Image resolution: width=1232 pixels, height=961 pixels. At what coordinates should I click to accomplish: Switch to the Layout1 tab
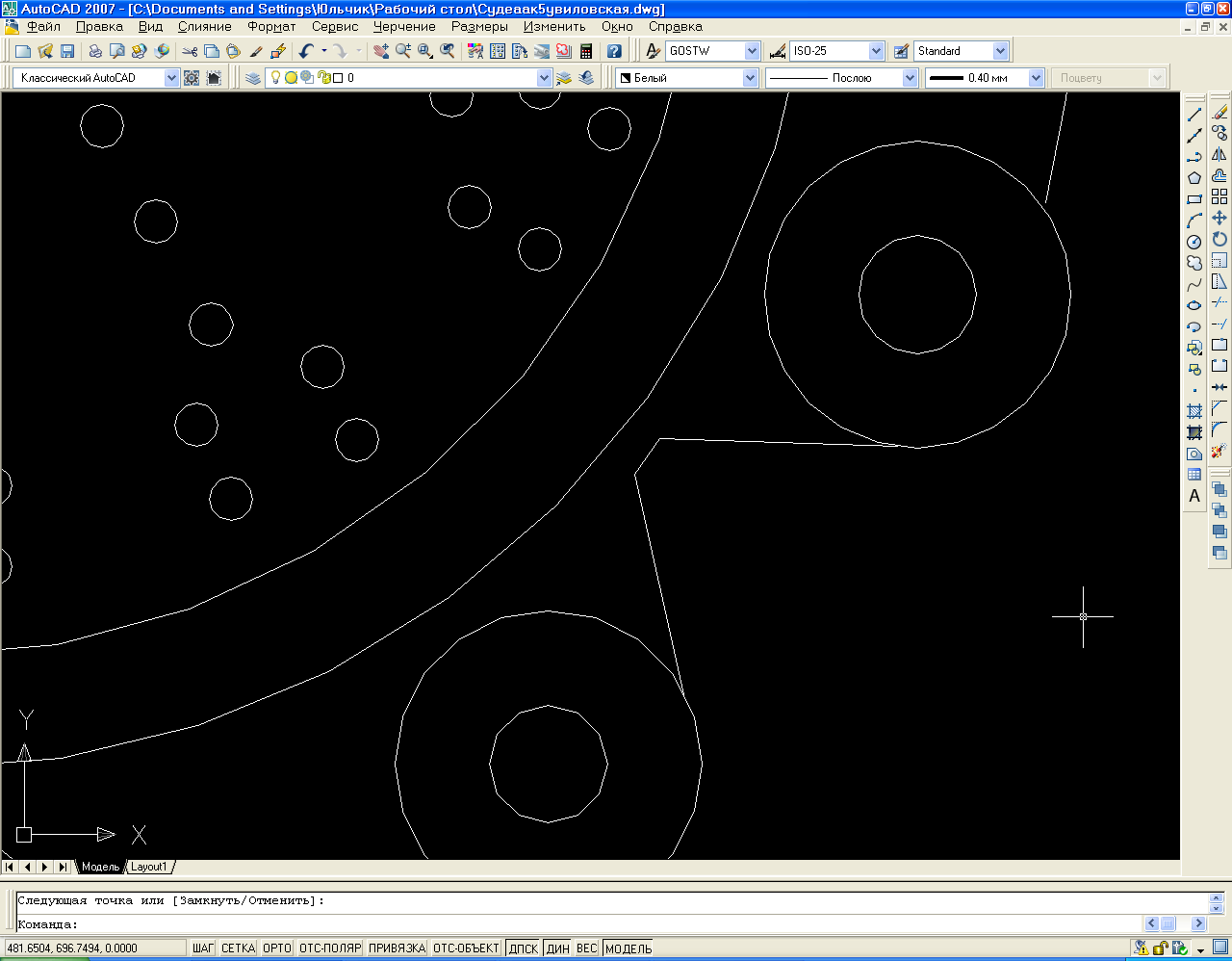point(149,867)
